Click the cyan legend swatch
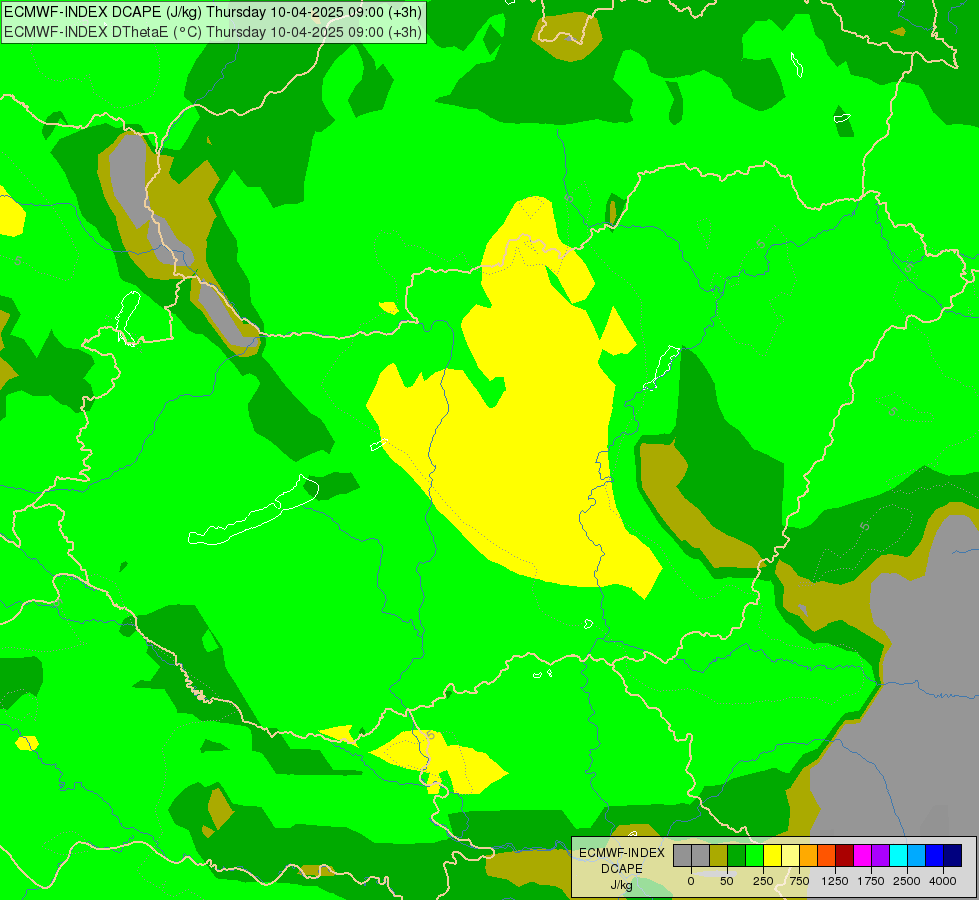 pos(898,855)
